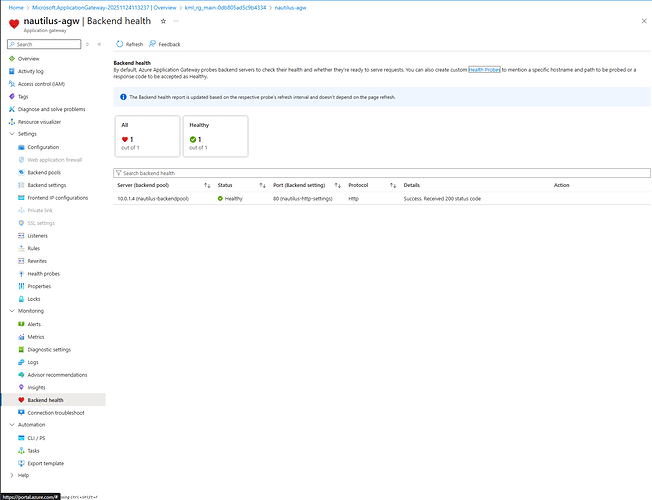Click the Backend pools icon
This screenshot has height=500, width=652.
[x=21, y=173]
